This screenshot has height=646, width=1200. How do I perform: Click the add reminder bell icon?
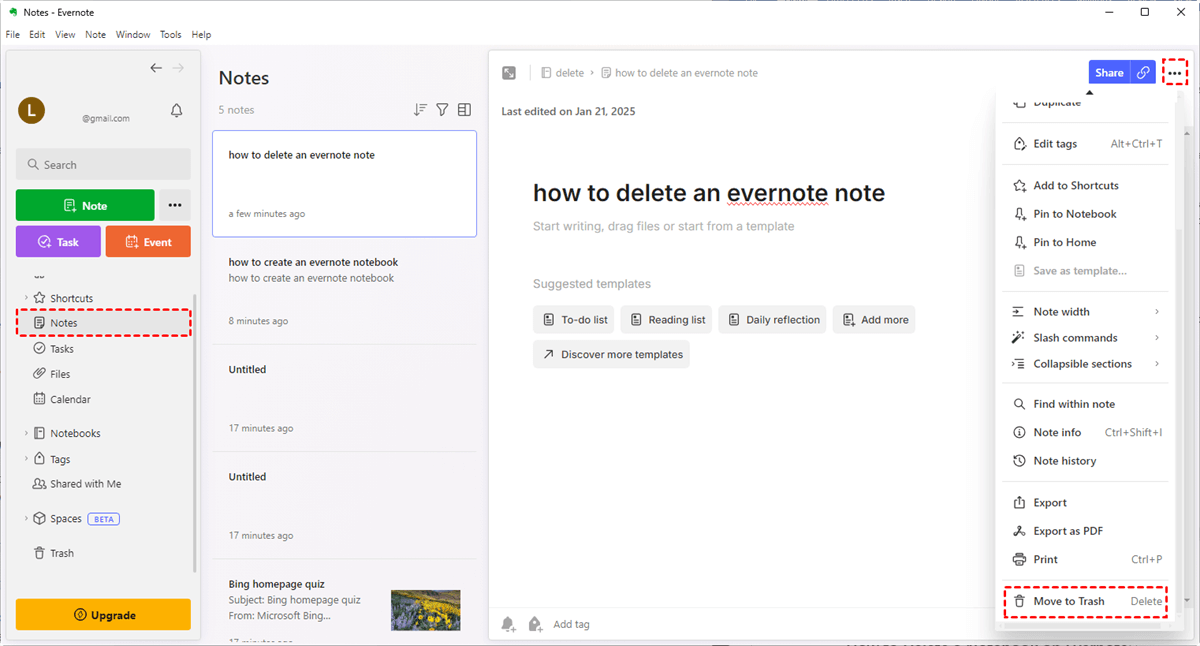coord(509,624)
